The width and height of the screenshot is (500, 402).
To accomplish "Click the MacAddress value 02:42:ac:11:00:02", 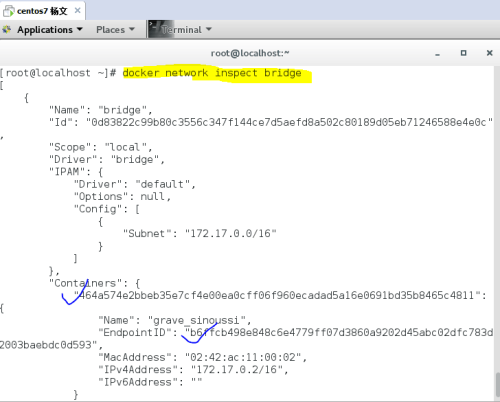I will coord(243,357).
